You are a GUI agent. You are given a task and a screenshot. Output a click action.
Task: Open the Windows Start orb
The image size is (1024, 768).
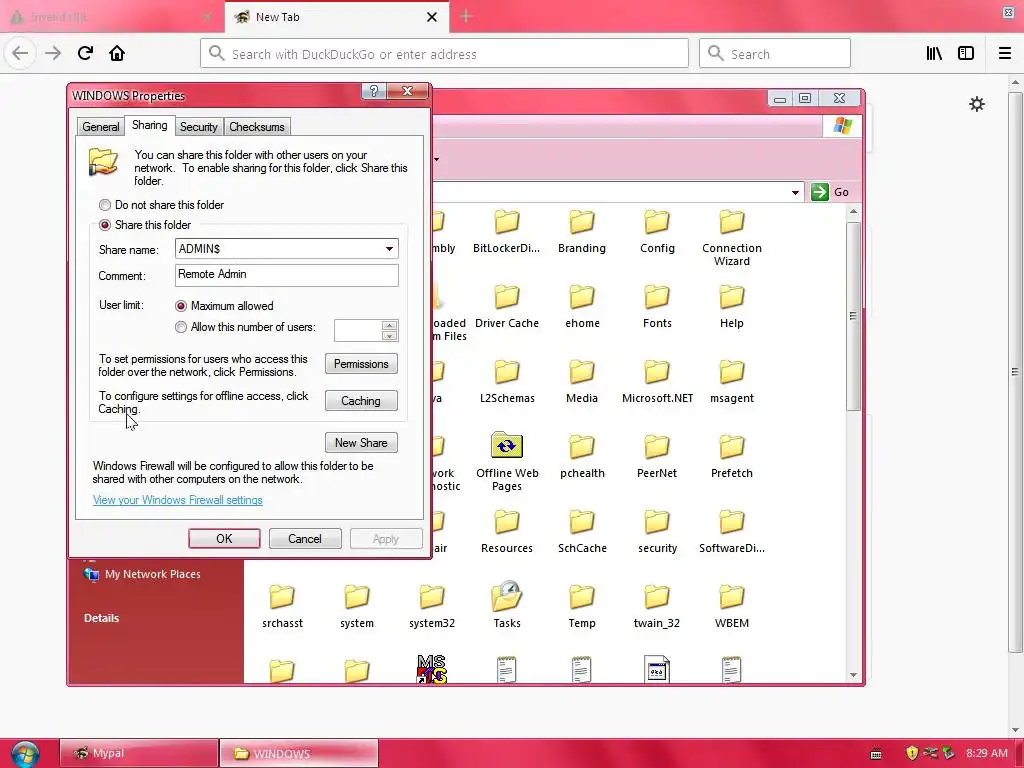(x=25, y=753)
